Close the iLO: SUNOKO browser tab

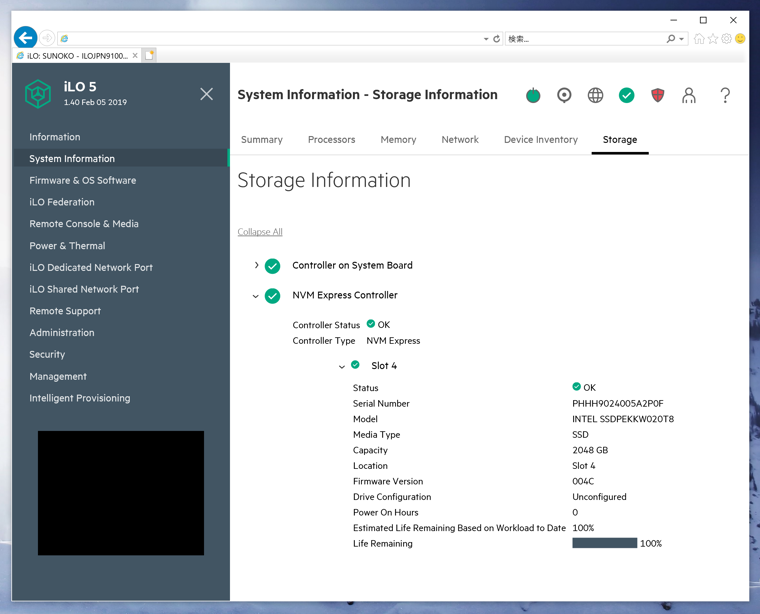point(135,56)
